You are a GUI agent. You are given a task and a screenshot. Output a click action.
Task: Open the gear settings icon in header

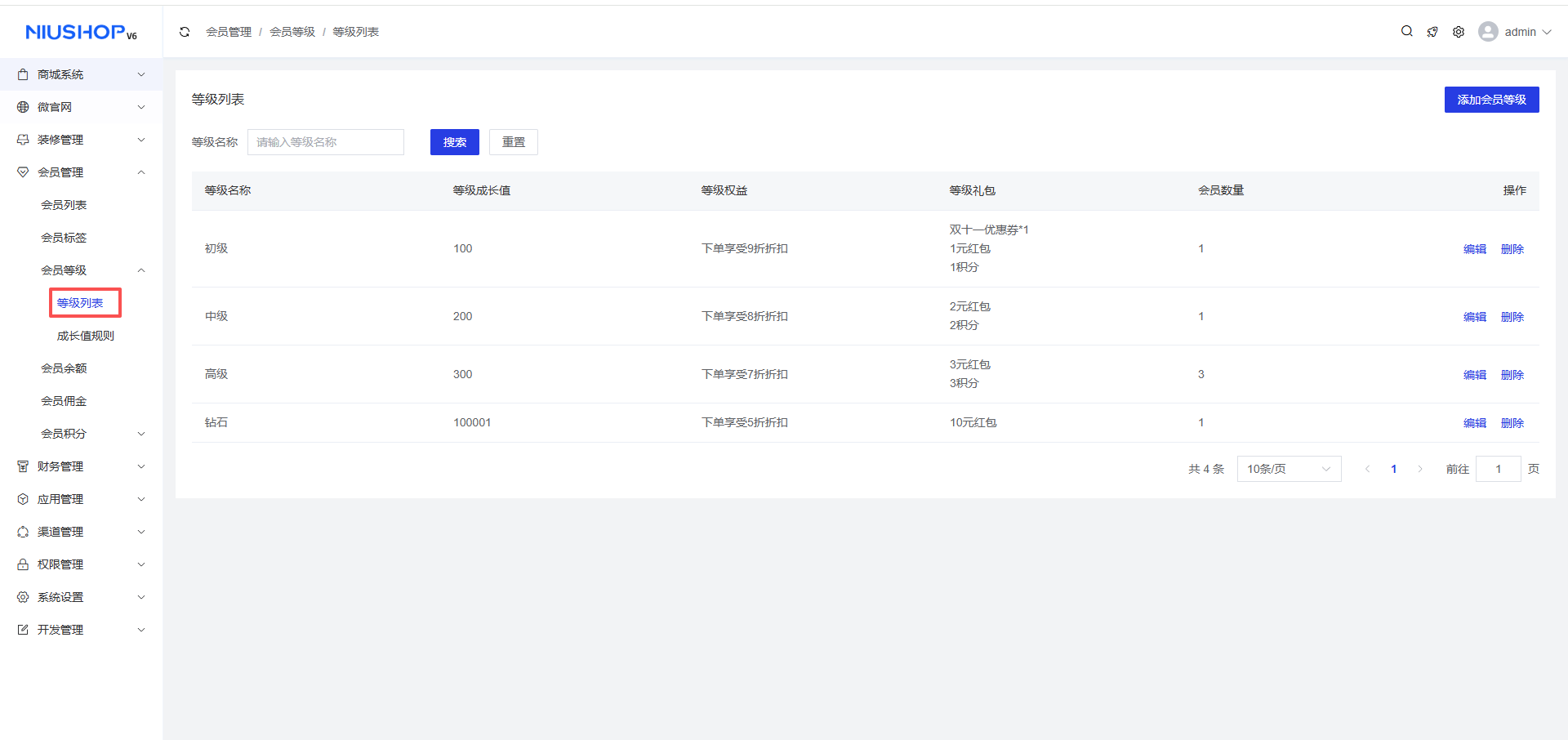click(1459, 32)
